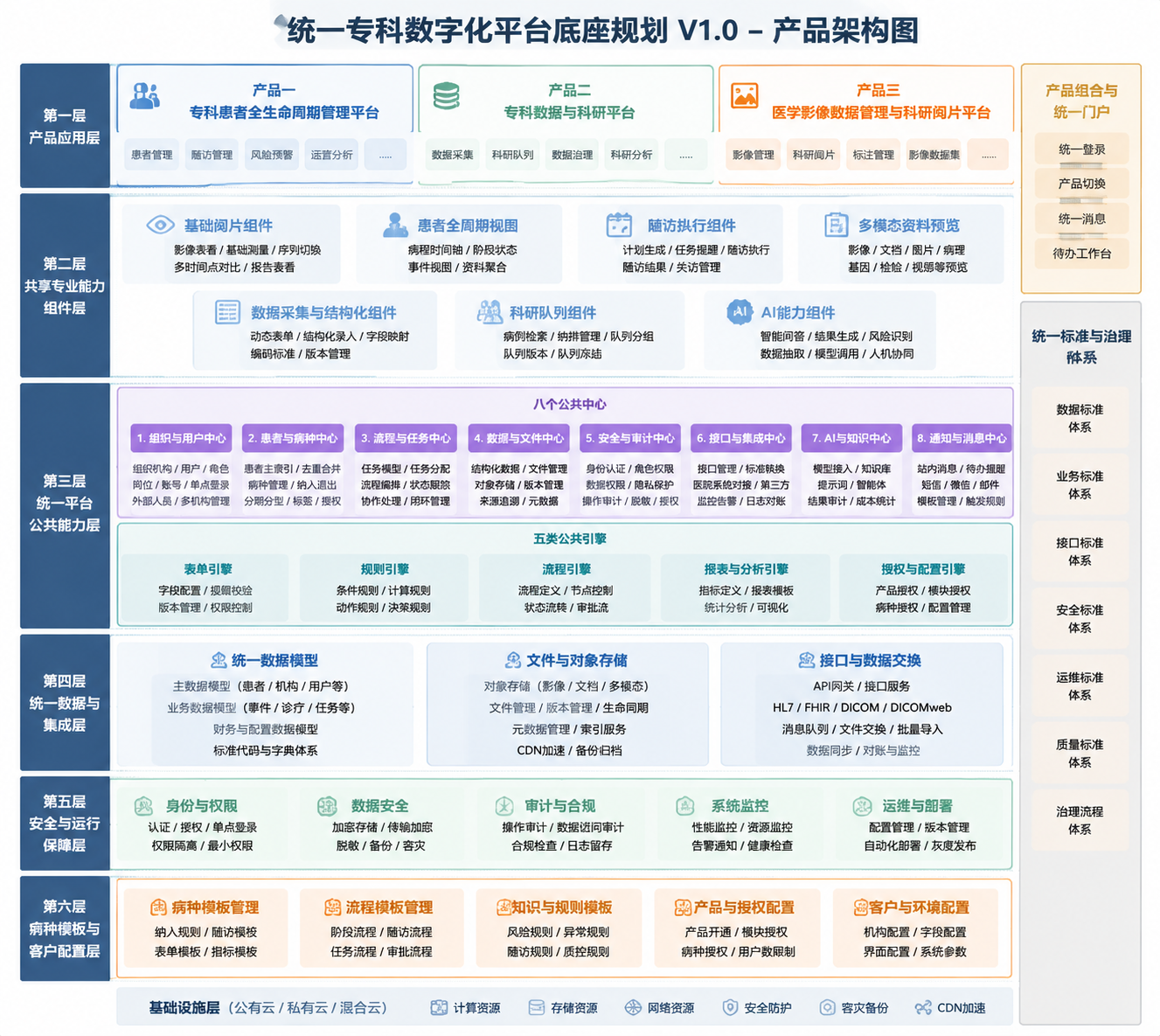The width and height of the screenshot is (1160, 1036).
Task: Click the orange icon of 病种模板管理
Action: (158, 907)
